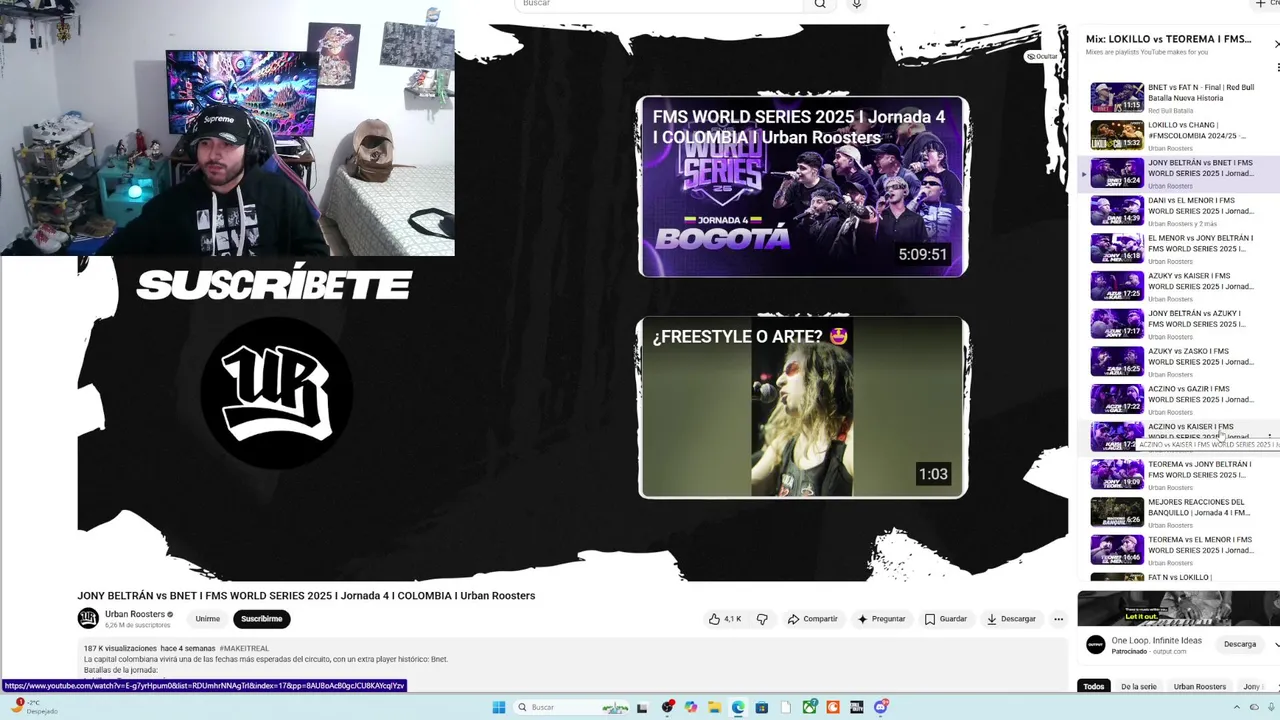
Task: Open File Explorer from taskbar
Action: [x=714, y=707]
